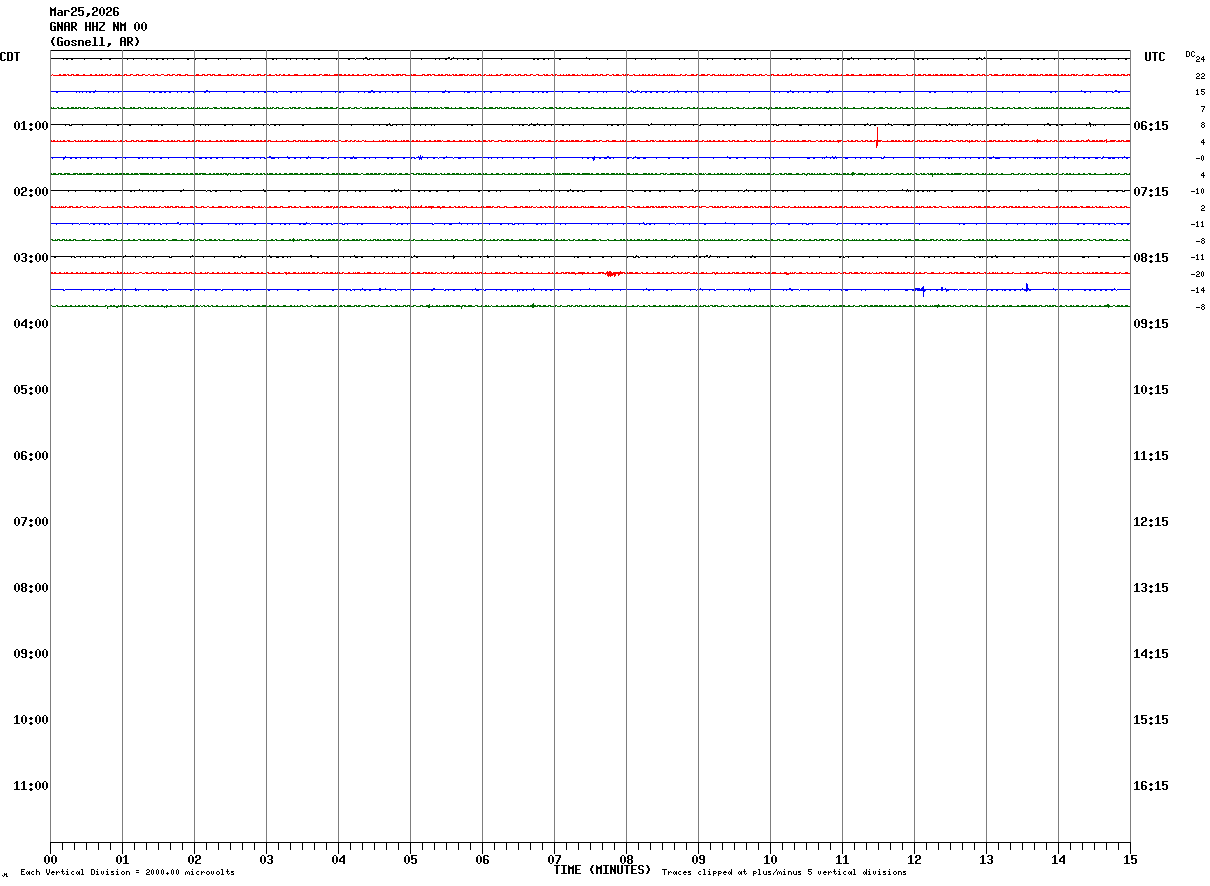Select minute label 03 on the x-axis

(x=266, y=859)
